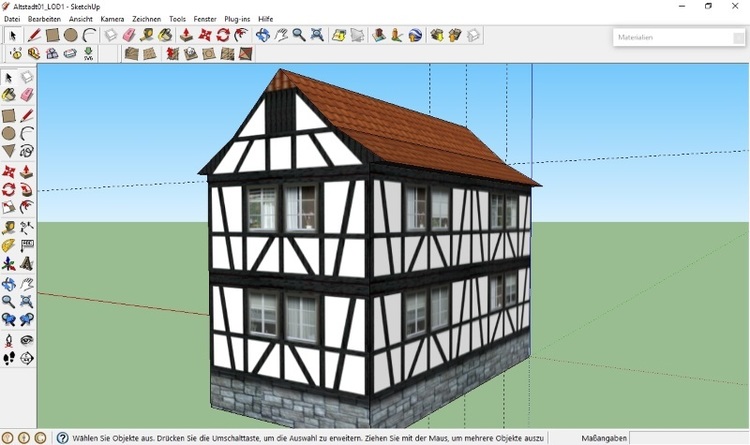Activate the 3D Text tool
The height and width of the screenshot is (445, 750).
coord(26,264)
